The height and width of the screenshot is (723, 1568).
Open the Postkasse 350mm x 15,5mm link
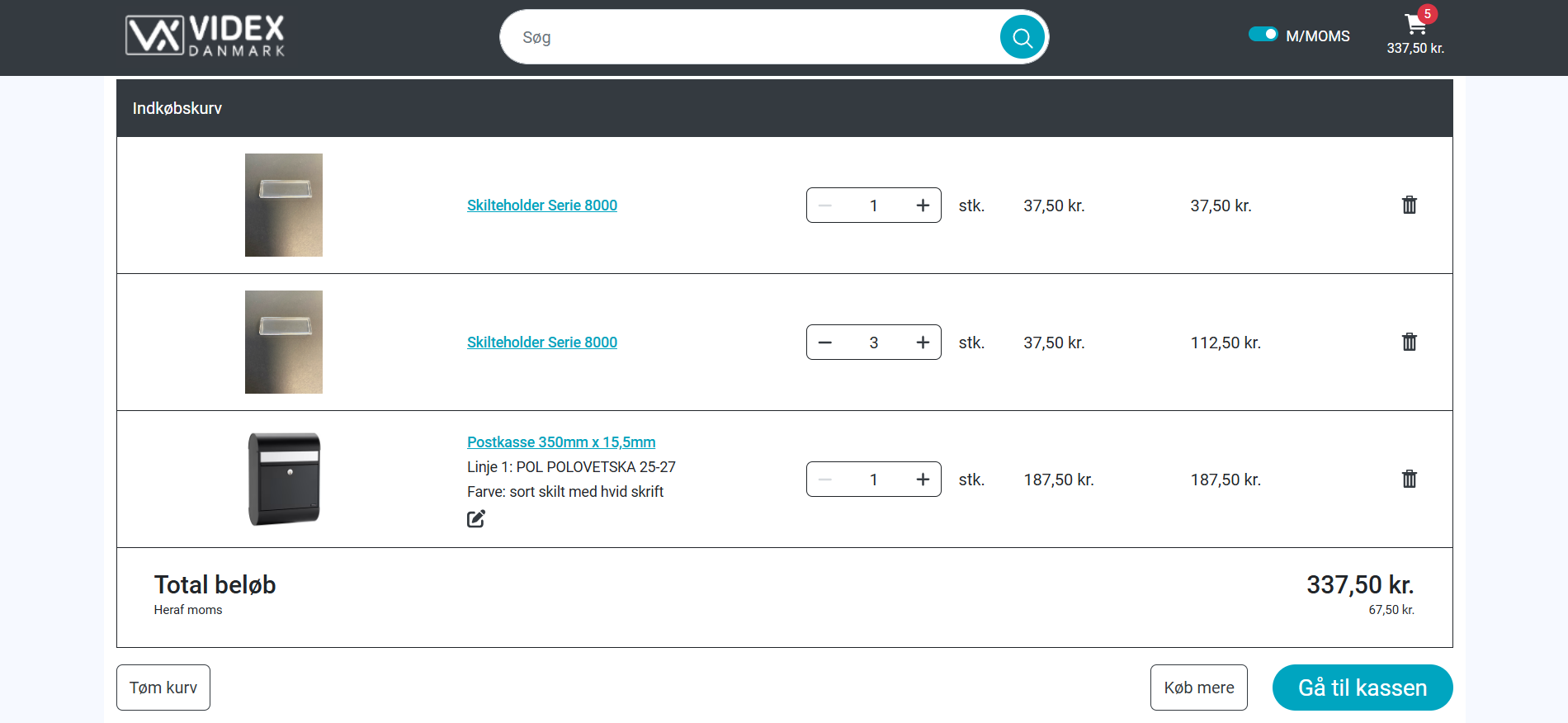(x=561, y=442)
